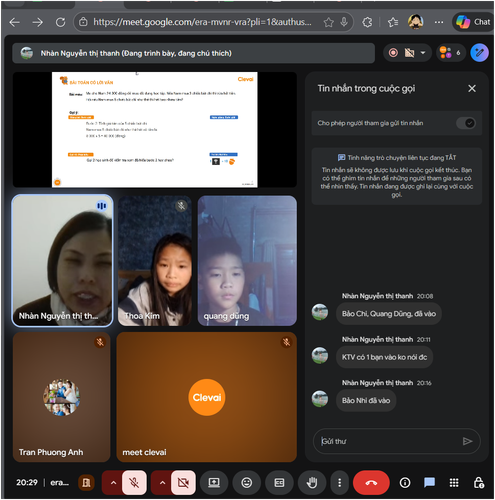495x500 pixels.
Task: Open the browser profile avatar
Action: click(x=416, y=22)
